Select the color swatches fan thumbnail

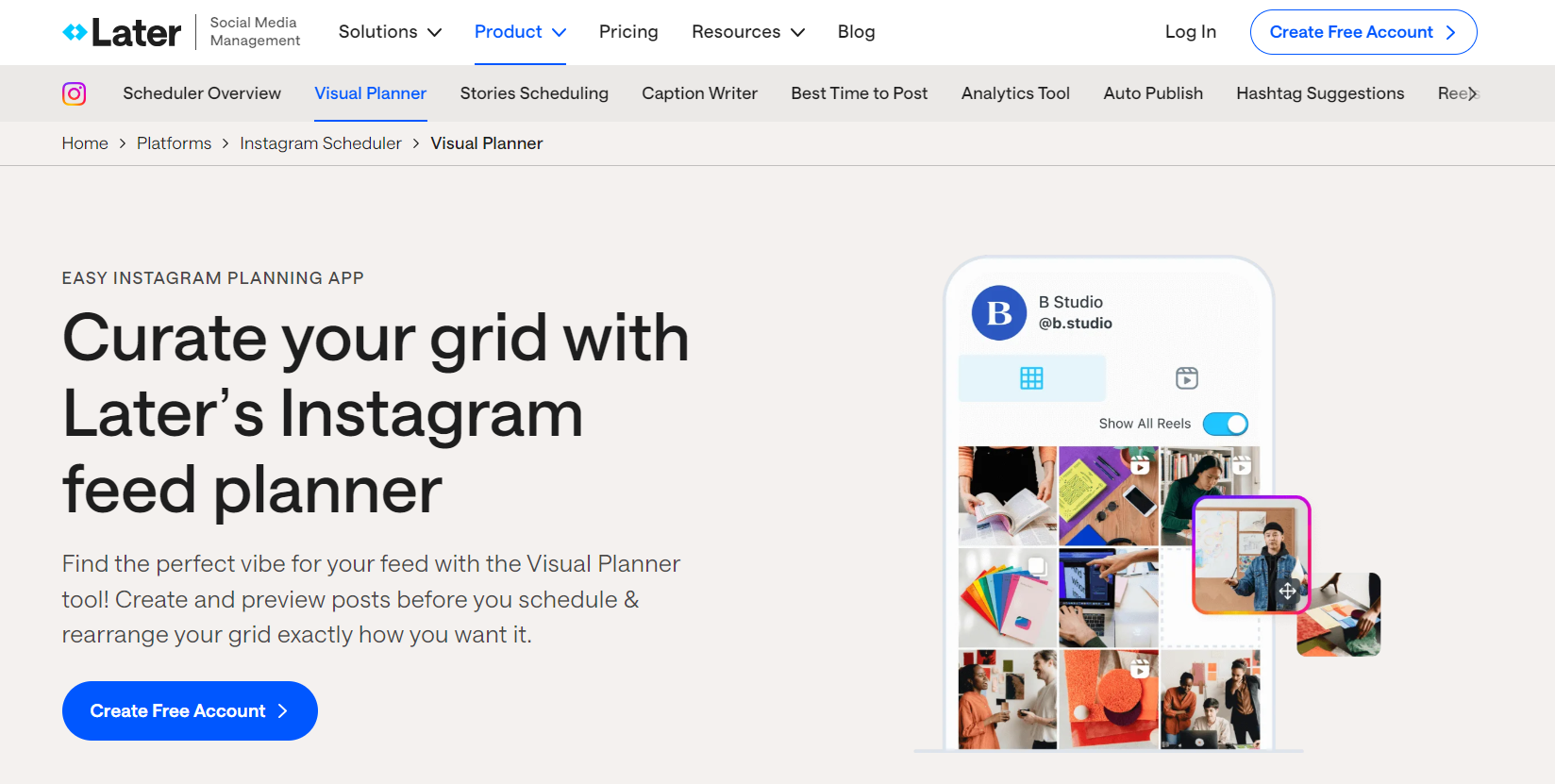coord(1007,598)
